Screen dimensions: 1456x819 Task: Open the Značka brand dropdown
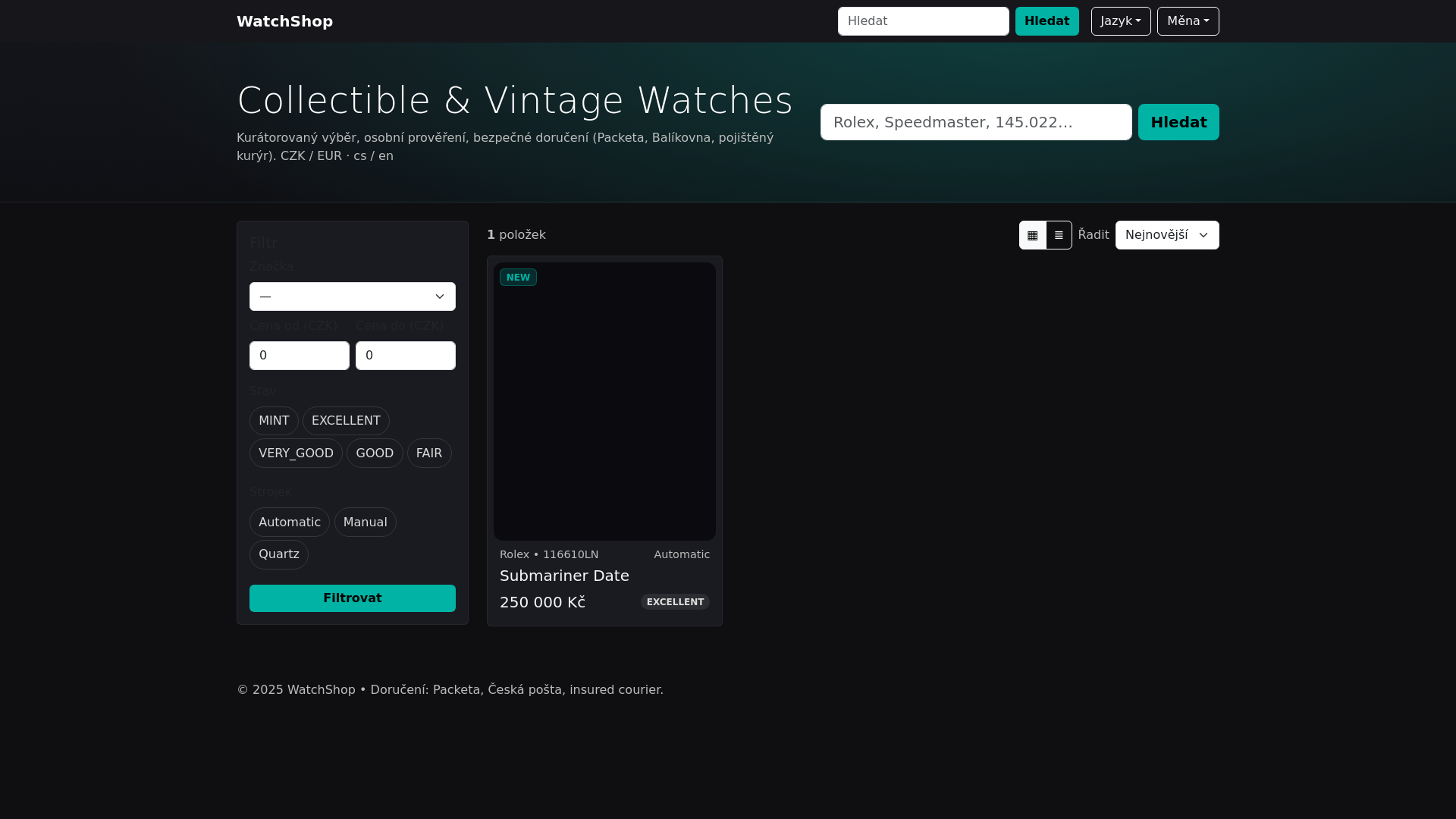click(x=352, y=297)
